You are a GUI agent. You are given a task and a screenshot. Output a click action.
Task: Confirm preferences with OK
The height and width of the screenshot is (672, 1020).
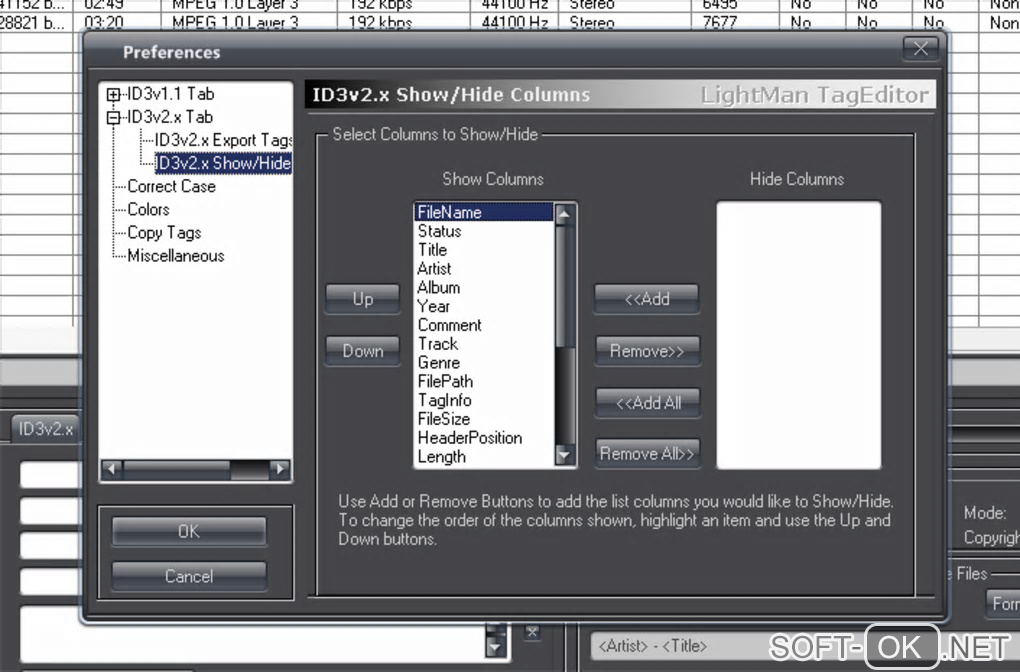189,531
